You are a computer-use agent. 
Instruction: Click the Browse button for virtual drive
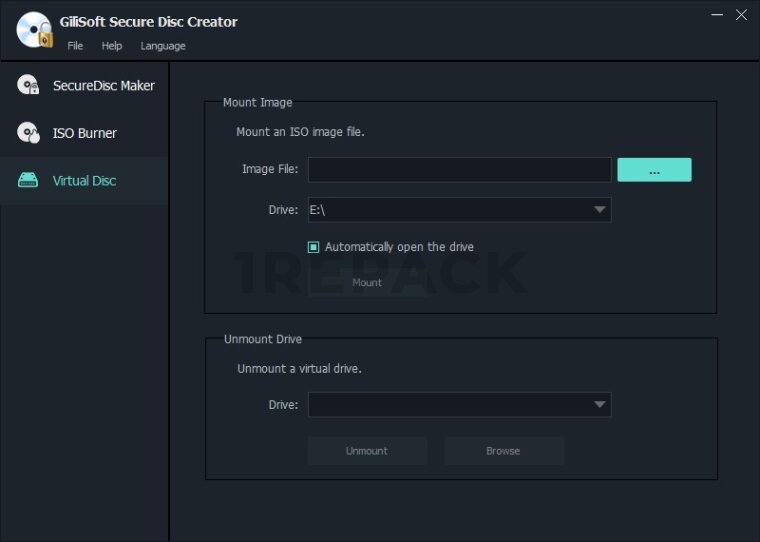(x=503, y=451)
